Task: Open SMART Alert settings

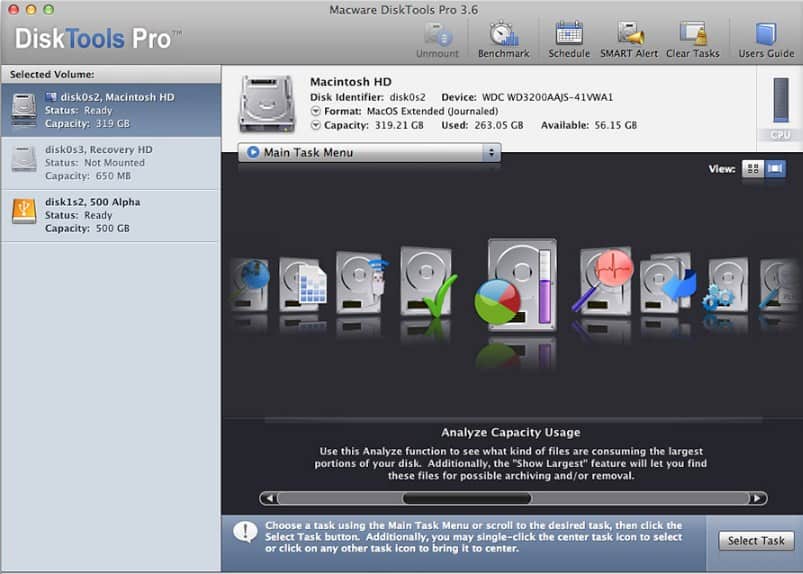Action: (x=629, y=40)
